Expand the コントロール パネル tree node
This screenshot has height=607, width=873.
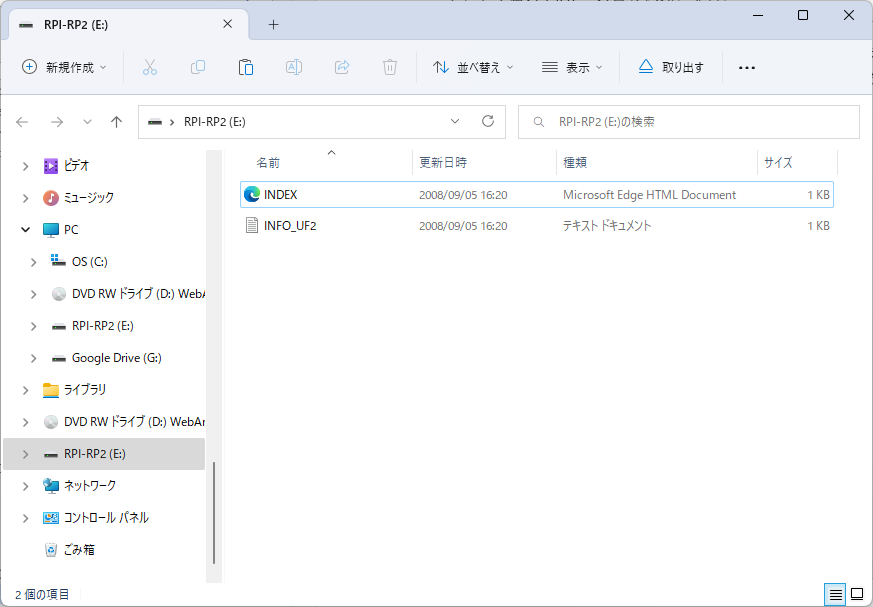(x=25, y=518)
